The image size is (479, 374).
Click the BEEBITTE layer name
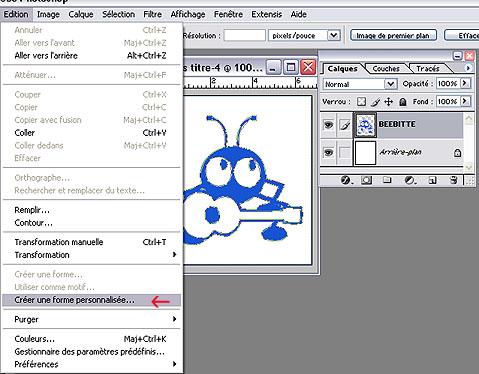click(x=397, y=124)
